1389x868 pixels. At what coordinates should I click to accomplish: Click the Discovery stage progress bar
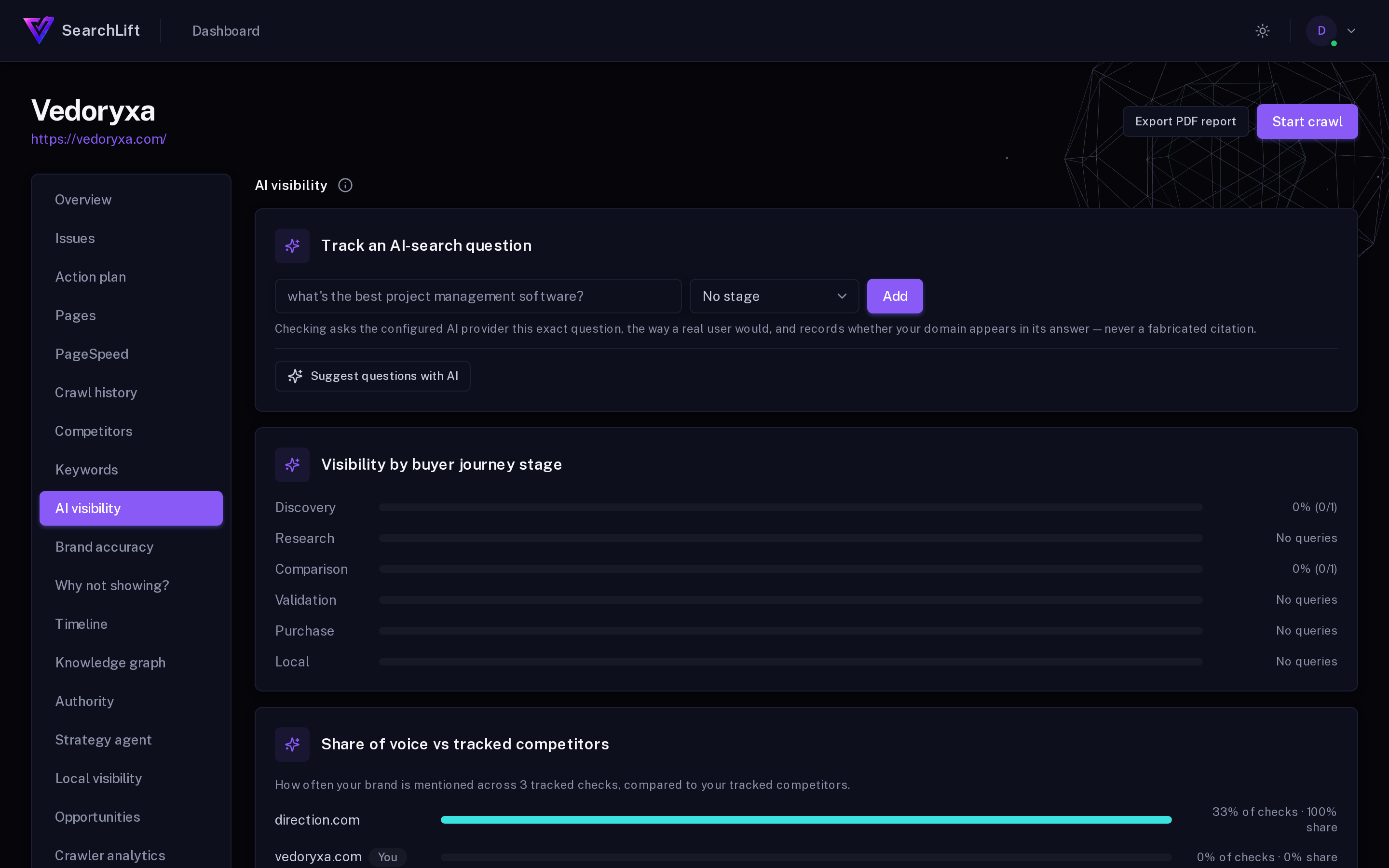pos(790,507)
